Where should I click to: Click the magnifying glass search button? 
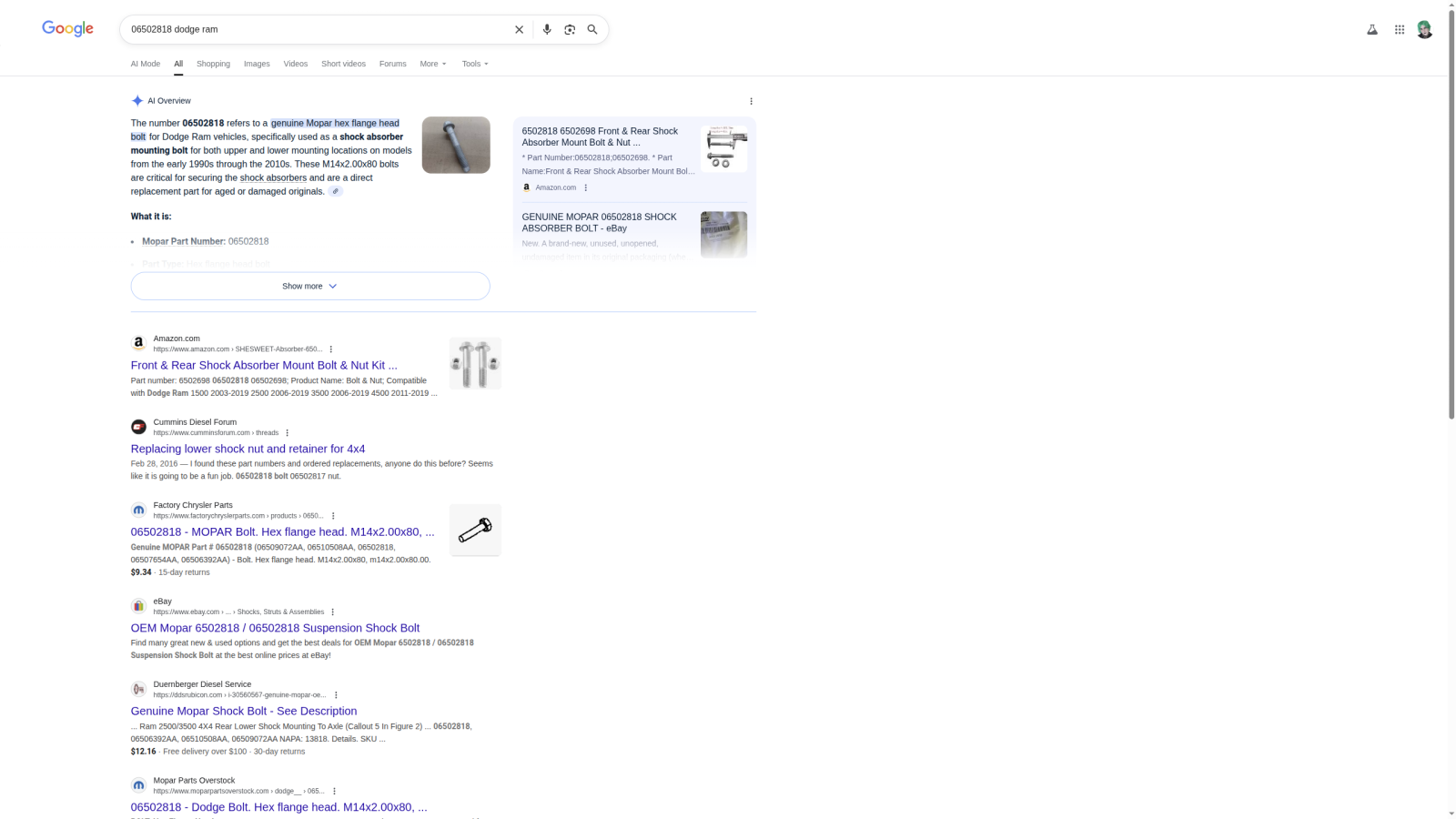click(592, 29)
